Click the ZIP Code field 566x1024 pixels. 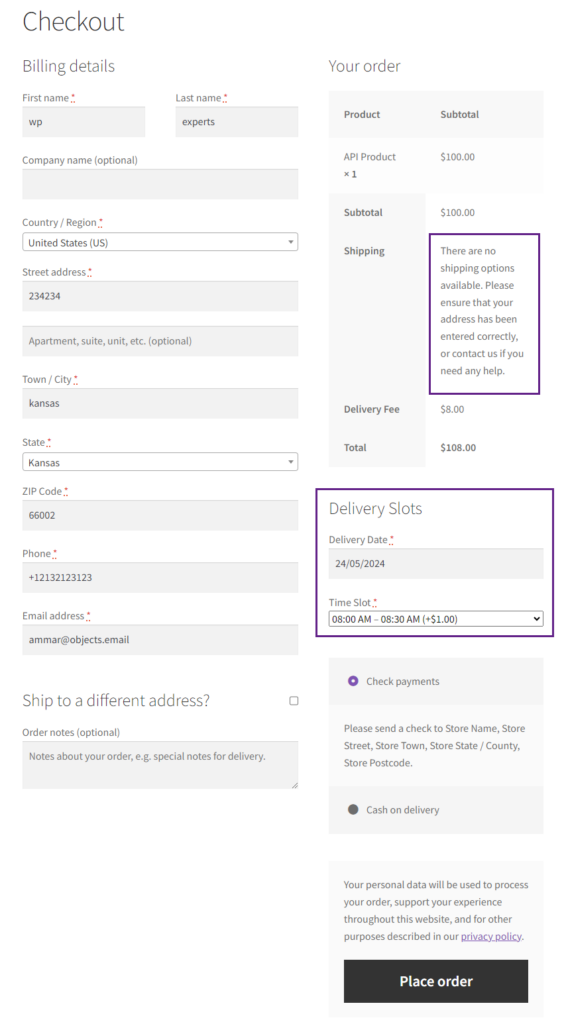[160, 515]
